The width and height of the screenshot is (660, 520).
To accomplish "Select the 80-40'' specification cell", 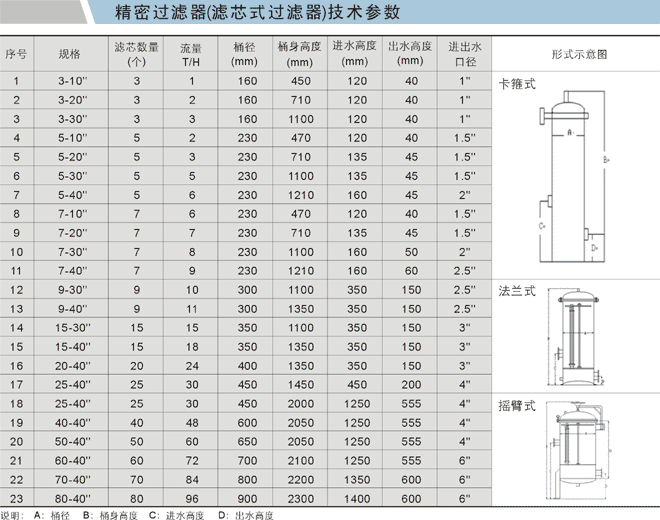I will coord(69,497).
